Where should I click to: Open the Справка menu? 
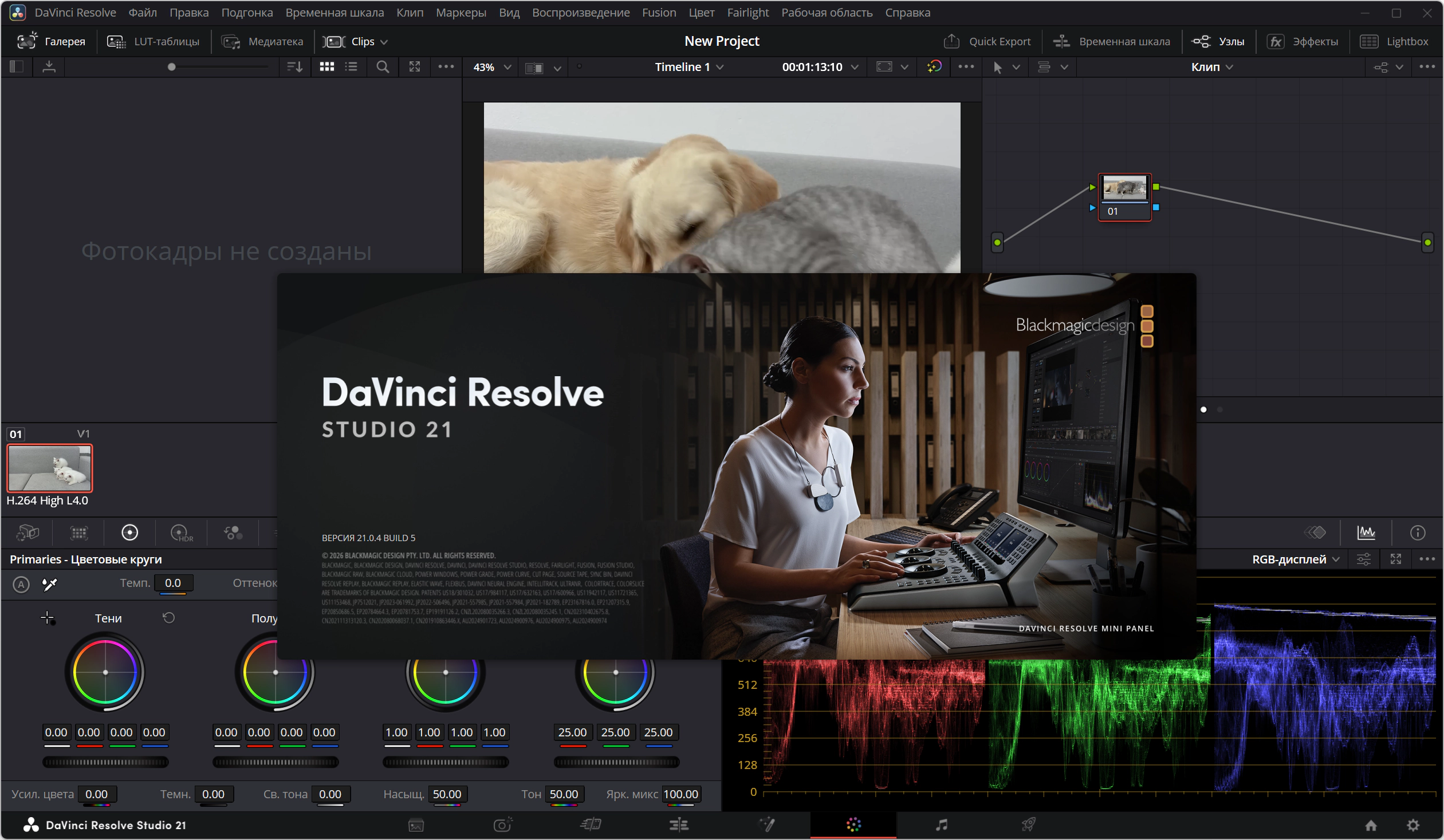908,13
